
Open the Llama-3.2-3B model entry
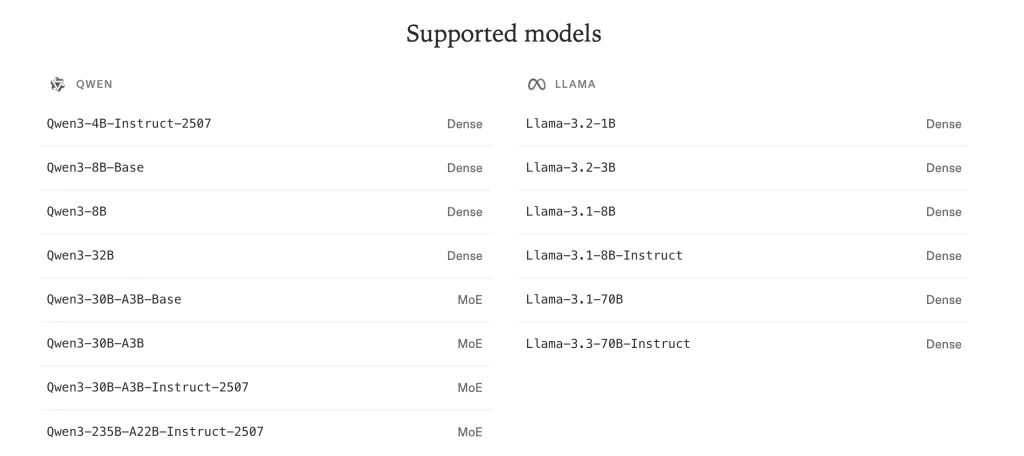coord(571,168)
